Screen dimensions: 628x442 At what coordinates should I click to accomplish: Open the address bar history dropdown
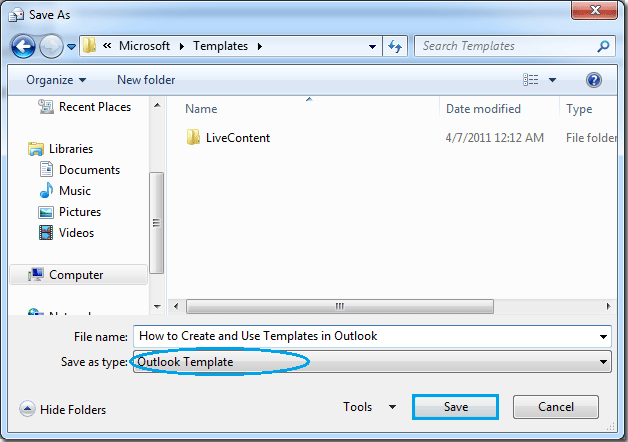click(x=372, y=46)
